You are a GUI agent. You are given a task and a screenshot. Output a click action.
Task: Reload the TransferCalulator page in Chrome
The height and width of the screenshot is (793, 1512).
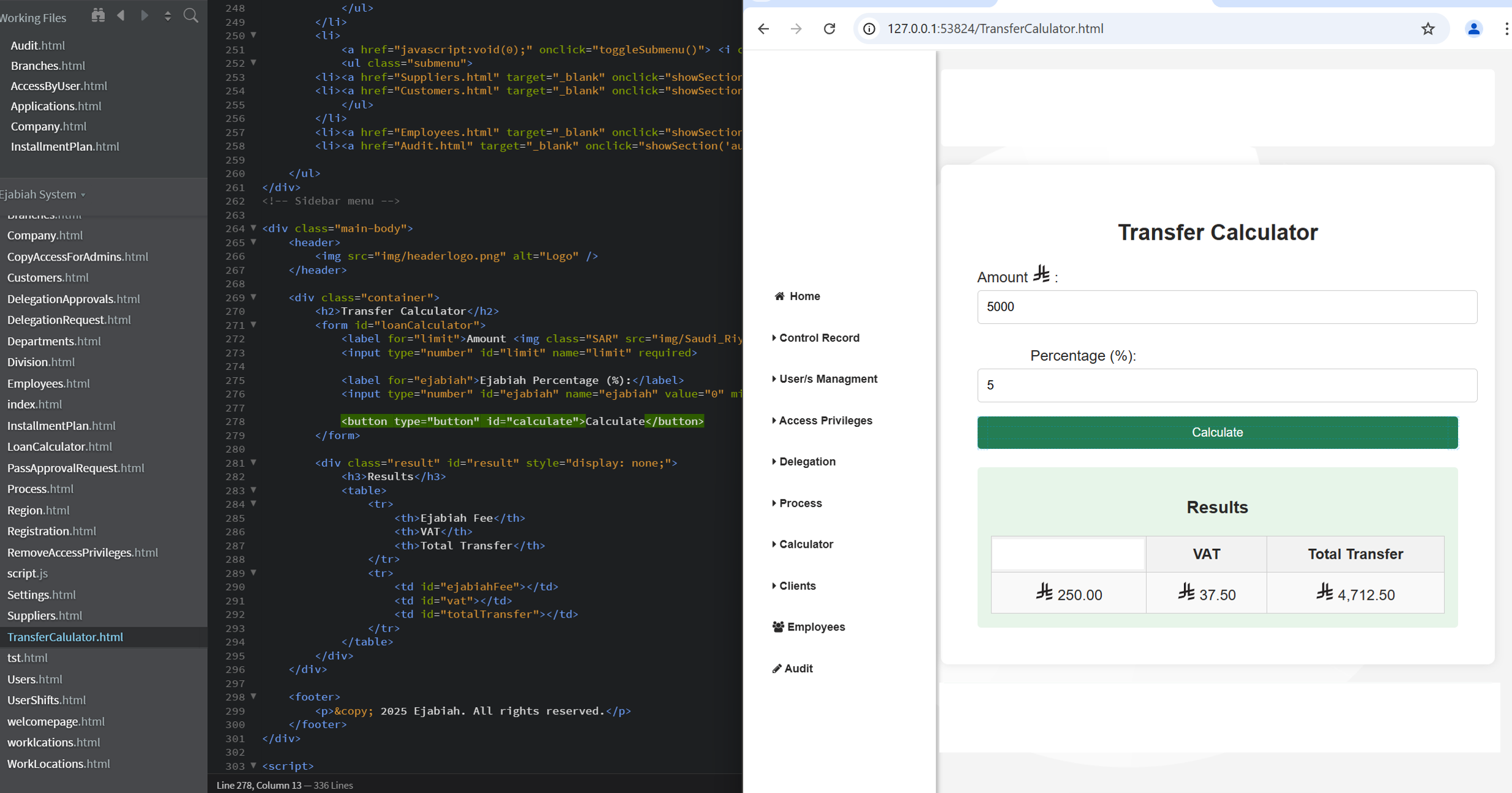click(830, 28)
